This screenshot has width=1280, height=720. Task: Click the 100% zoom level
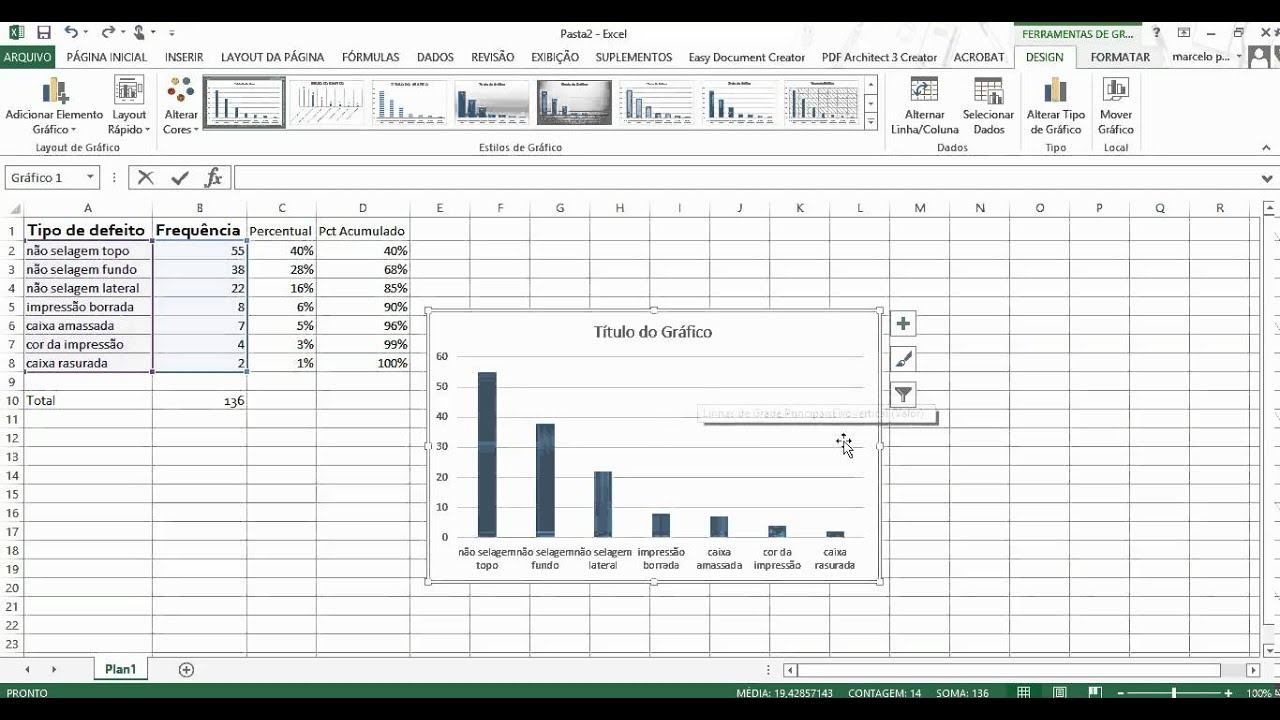click(x=1259, y=693)
